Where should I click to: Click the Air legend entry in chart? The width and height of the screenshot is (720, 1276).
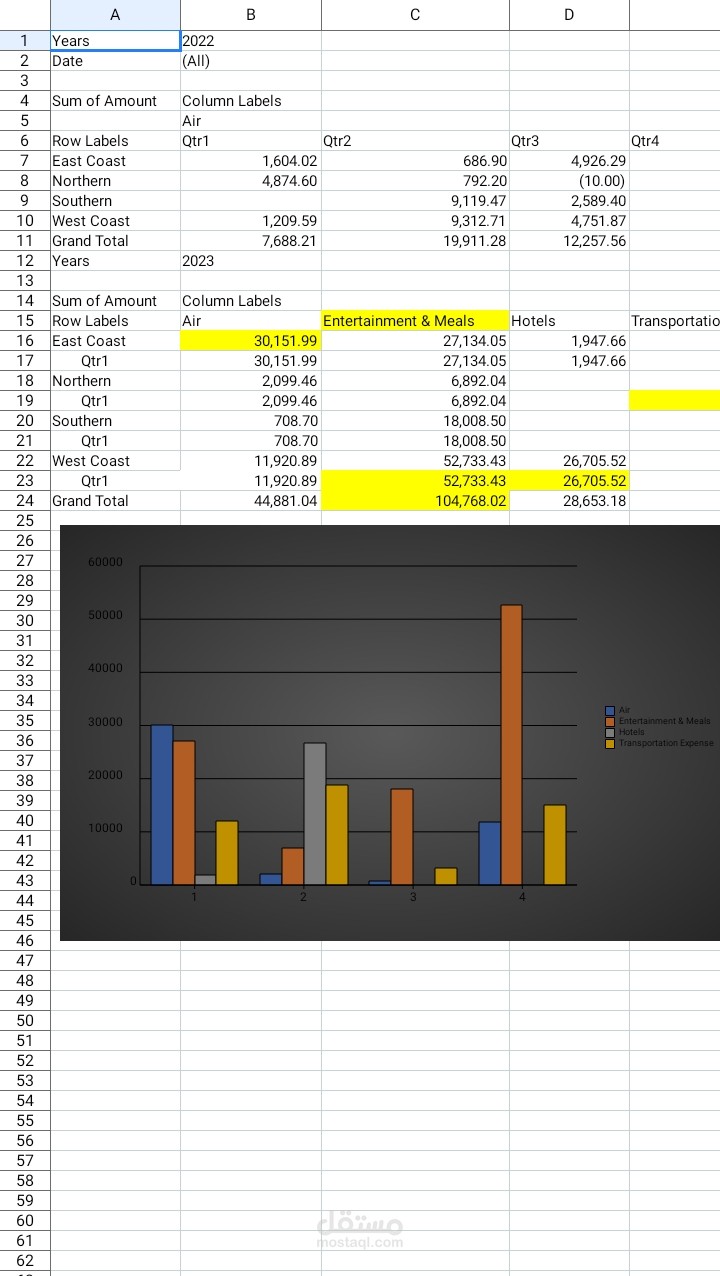(x=619, y=710)
